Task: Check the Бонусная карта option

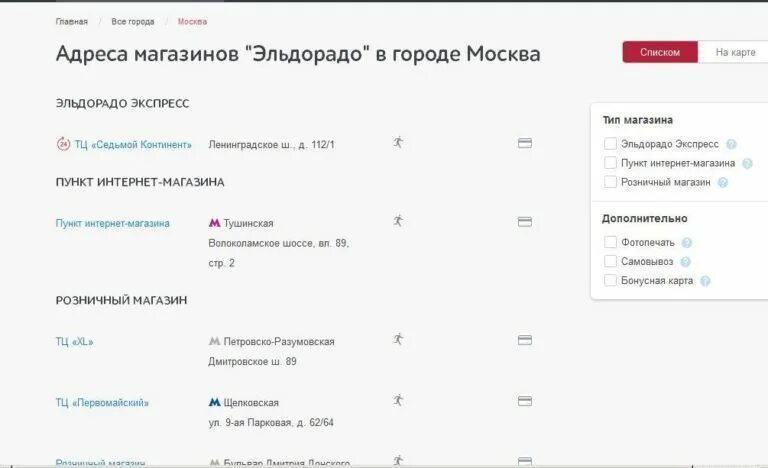Action: coord(610,280)
